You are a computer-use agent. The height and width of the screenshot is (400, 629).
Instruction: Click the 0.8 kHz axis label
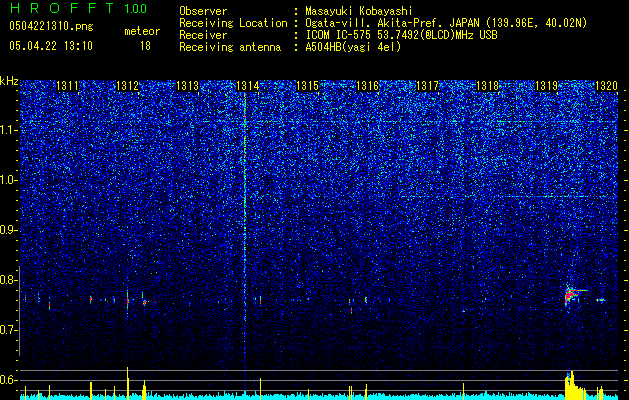click(9, 280)
